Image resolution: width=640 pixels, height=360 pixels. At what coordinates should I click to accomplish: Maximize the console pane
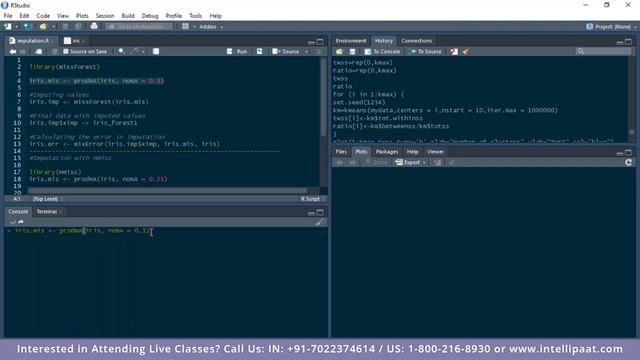(320, 213)
